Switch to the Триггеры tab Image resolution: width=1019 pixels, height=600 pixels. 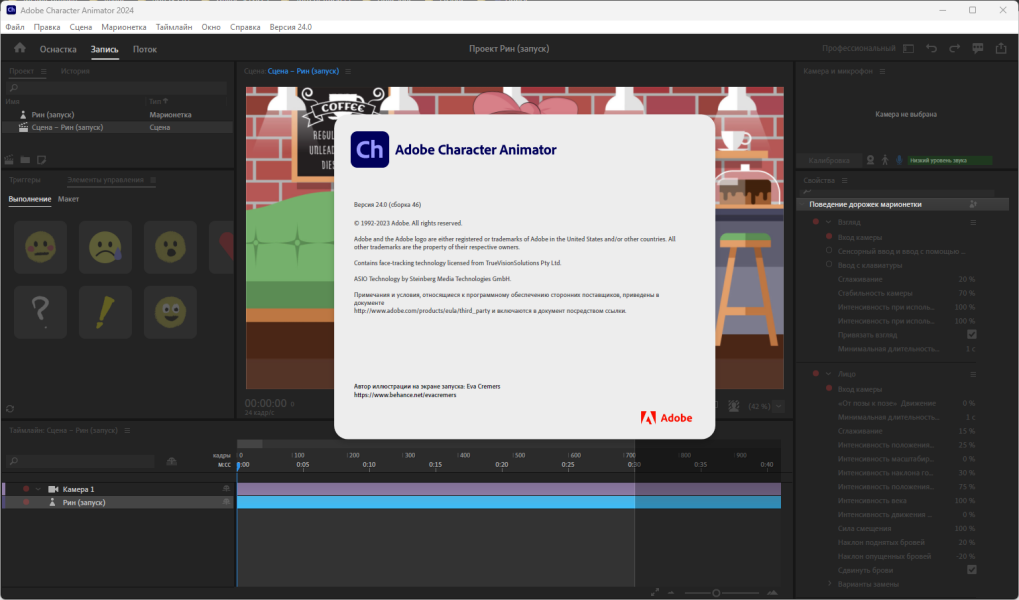25,180
